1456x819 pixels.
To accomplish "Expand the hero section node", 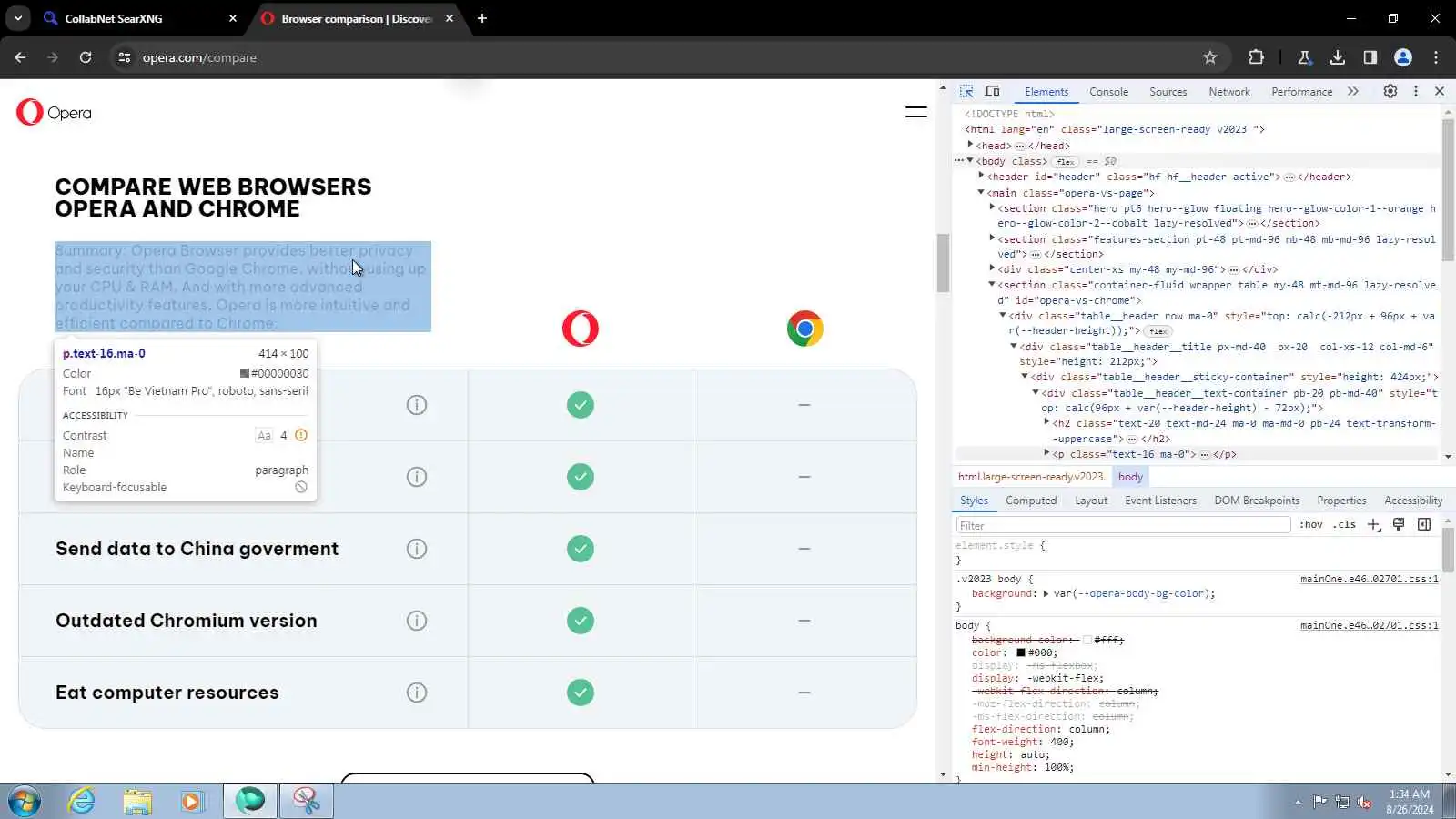I will 992,207.
